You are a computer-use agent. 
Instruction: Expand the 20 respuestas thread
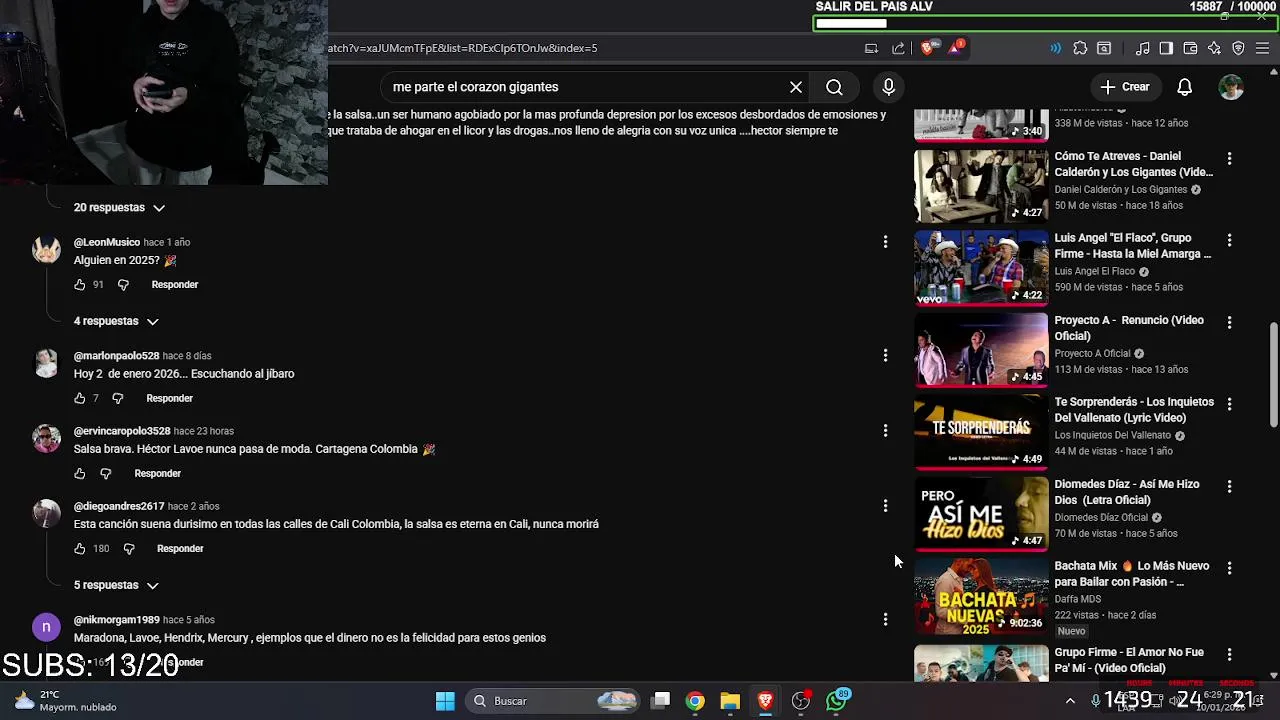(119, 207)
